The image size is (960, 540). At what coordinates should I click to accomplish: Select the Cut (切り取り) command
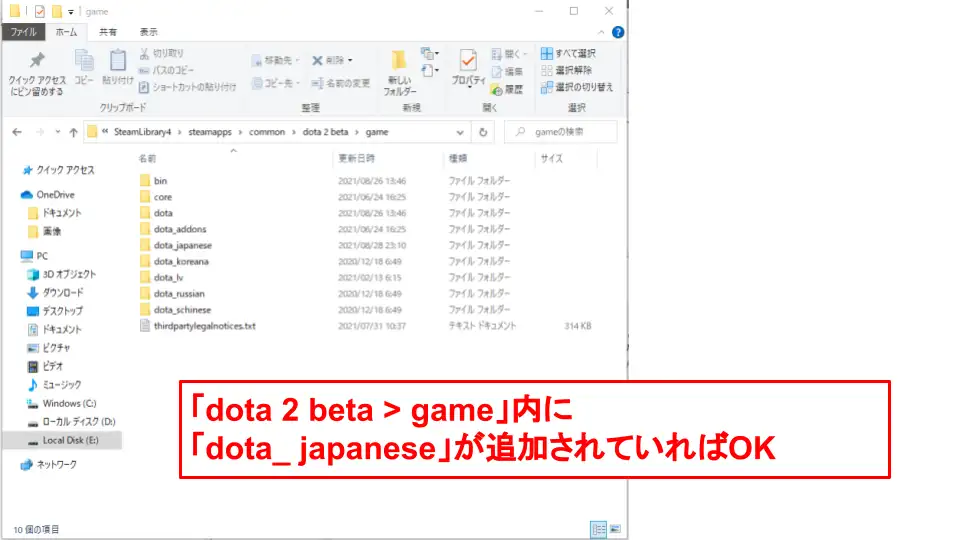pyautogui.click(x=162, y=53)
